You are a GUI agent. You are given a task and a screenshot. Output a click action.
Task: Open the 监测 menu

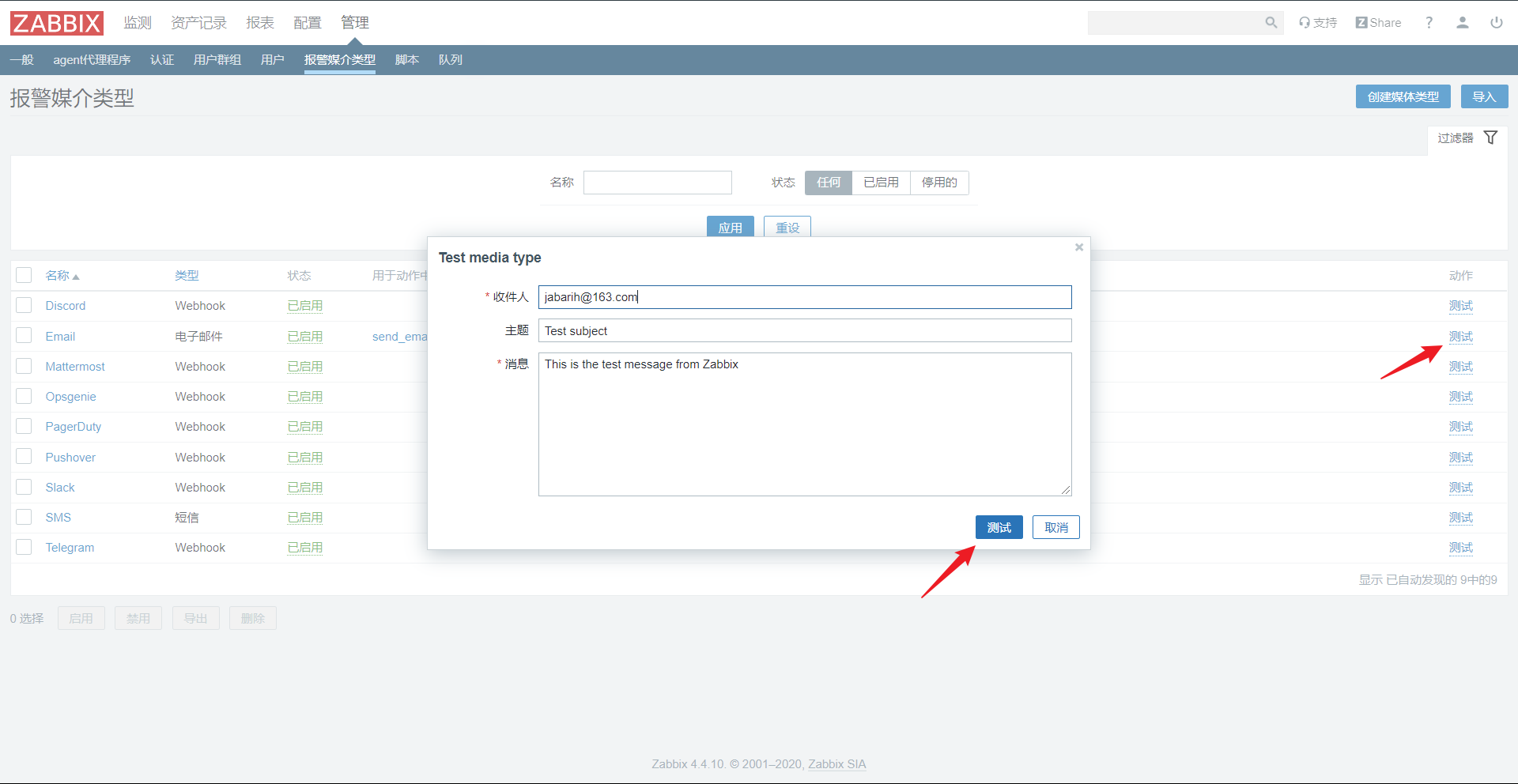click(x=138, y=23)
